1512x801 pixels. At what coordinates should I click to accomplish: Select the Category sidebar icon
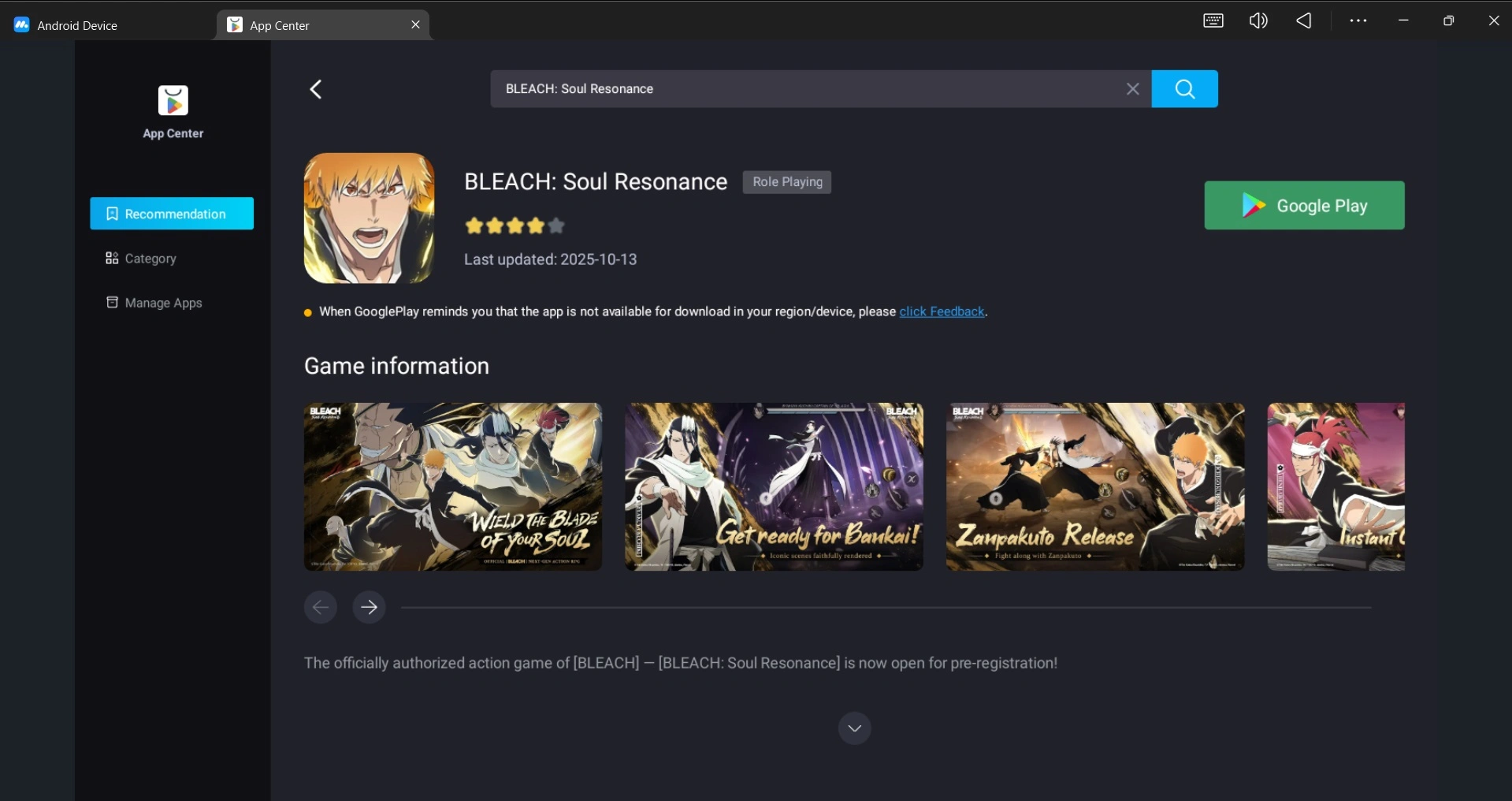pos(111,259)
